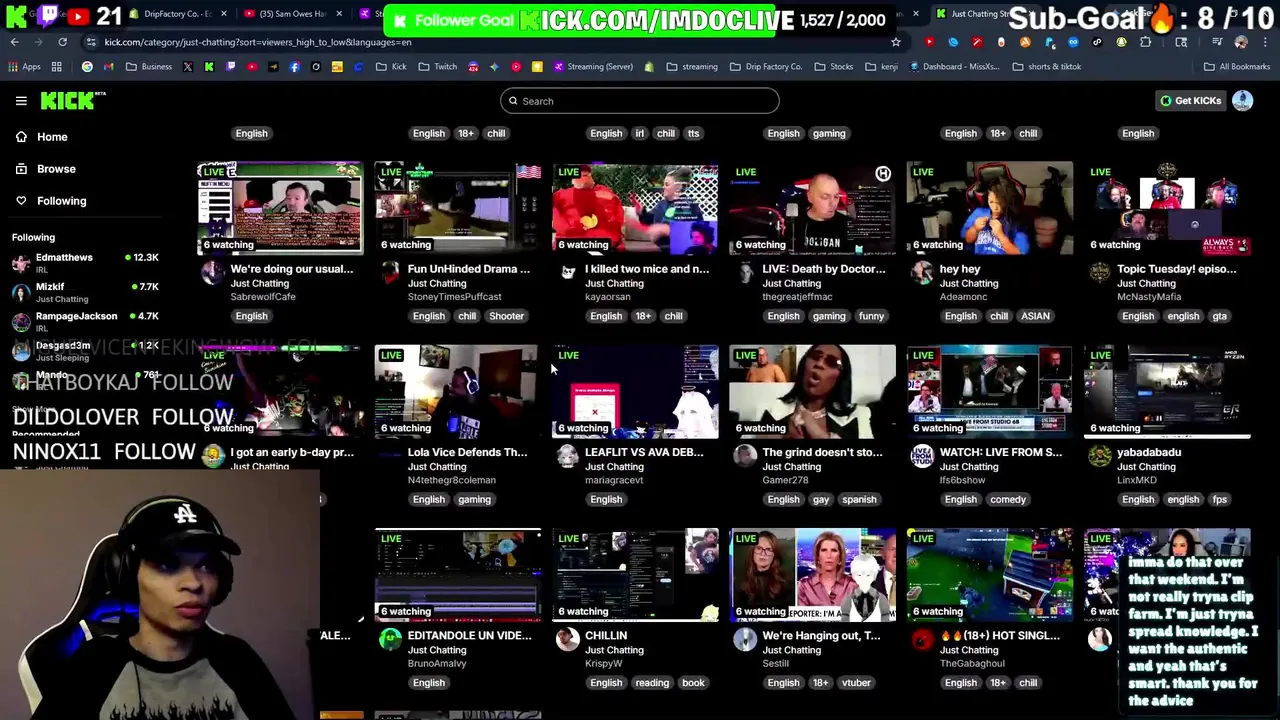Open Gamer278 stream thumbnail
Image resolution: width=1280 pixels, height=720 pixels.
click(x=812, y=391)
